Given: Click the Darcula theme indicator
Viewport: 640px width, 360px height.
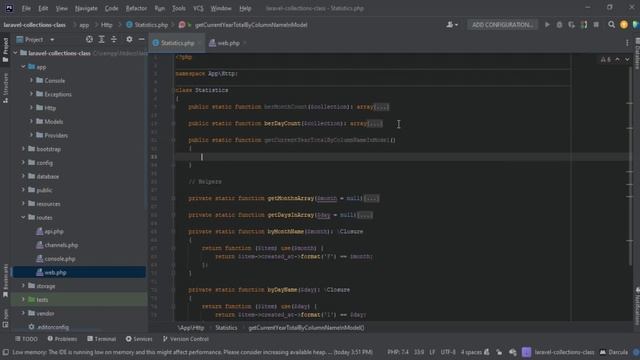Looking at the screenshot, I should click(x=614, y=352).
